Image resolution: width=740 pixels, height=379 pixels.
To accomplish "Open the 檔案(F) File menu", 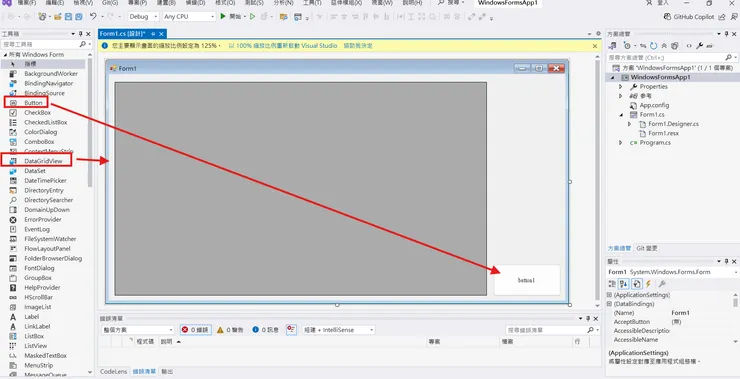I will (27, 3).
